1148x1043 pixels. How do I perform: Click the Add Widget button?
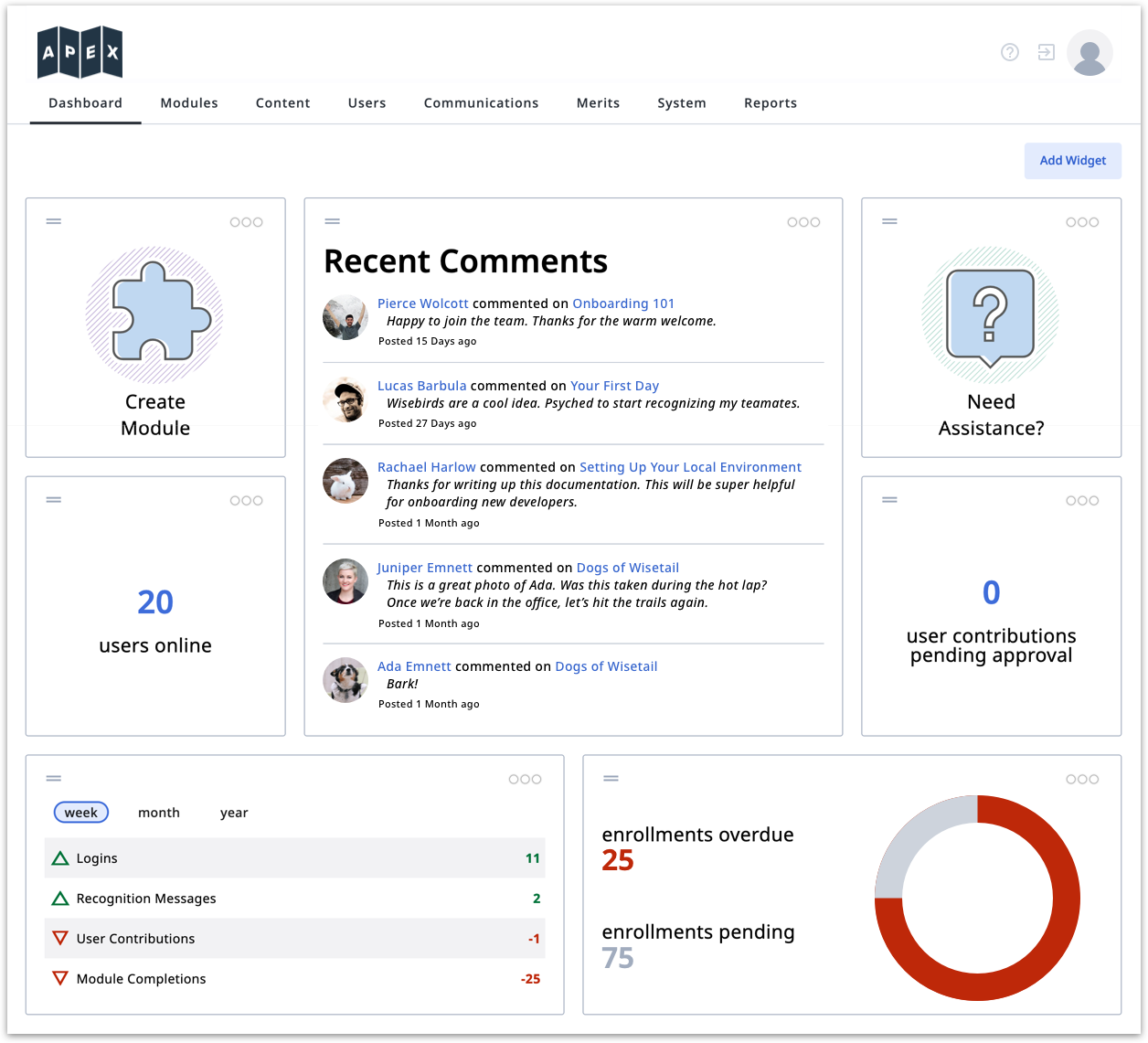pyautogui.click(x=1072, y=161)
